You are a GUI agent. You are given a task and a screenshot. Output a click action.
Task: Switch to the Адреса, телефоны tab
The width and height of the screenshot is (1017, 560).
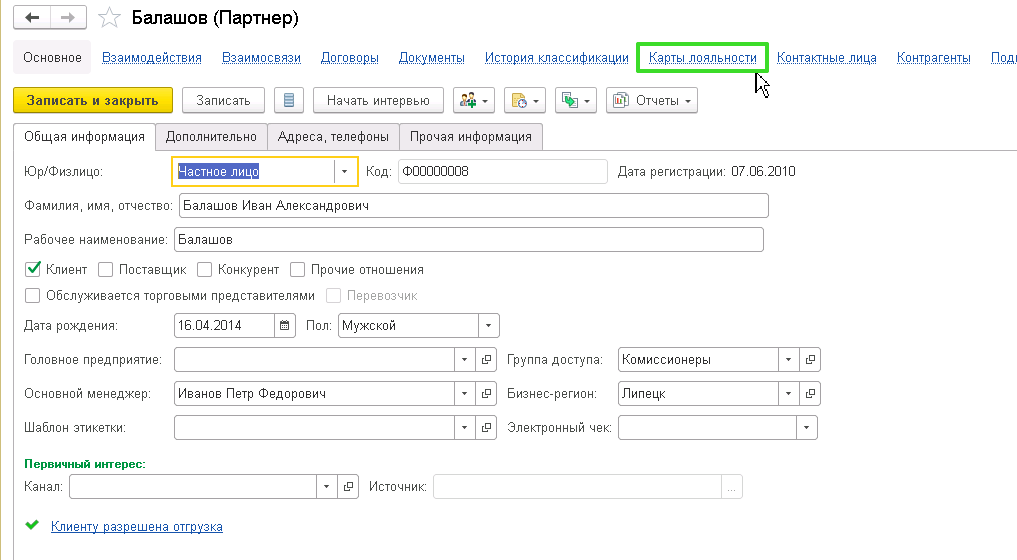click(x=333, y=137)
